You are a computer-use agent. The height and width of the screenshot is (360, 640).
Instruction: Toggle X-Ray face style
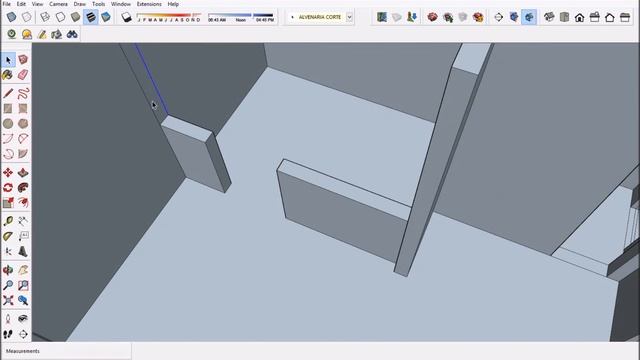point(11,17)
